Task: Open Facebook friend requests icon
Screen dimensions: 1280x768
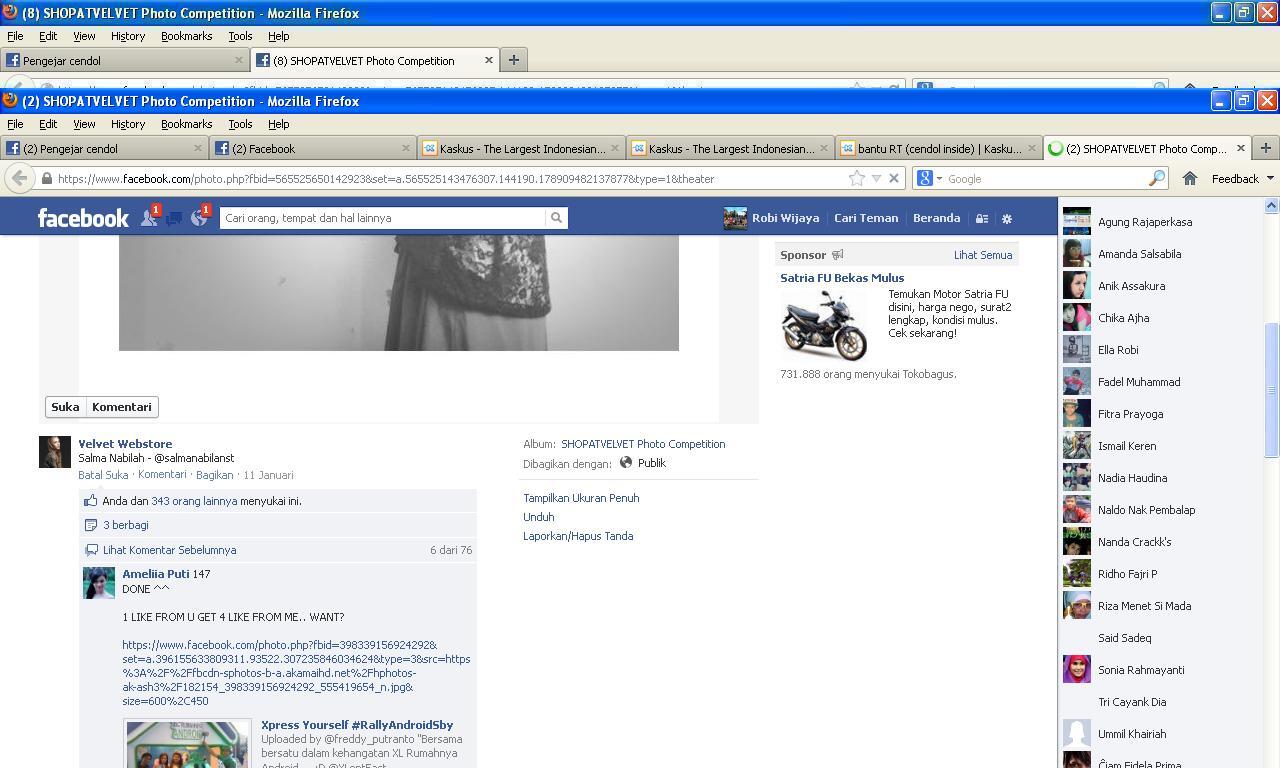Action: tap(149, 217)
